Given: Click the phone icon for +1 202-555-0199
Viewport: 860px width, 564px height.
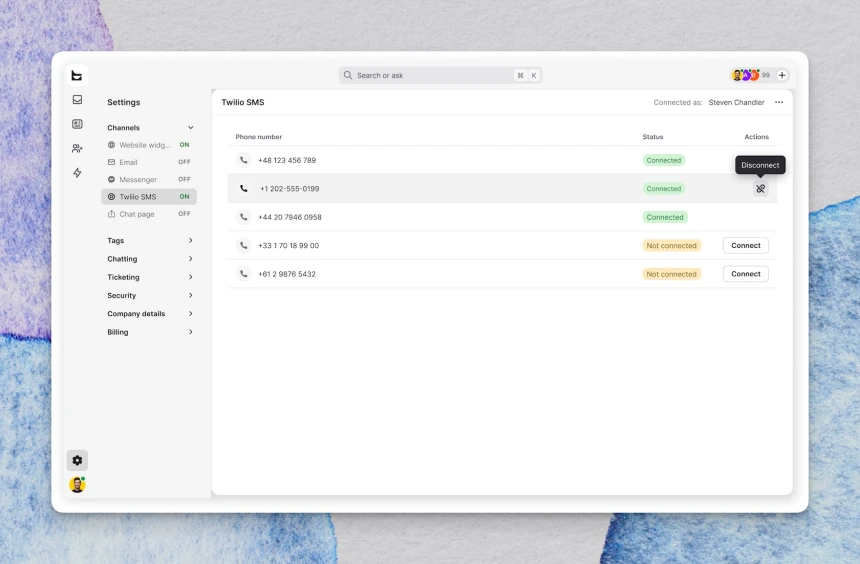Looking at the screenshot, I should pos(244,189).
